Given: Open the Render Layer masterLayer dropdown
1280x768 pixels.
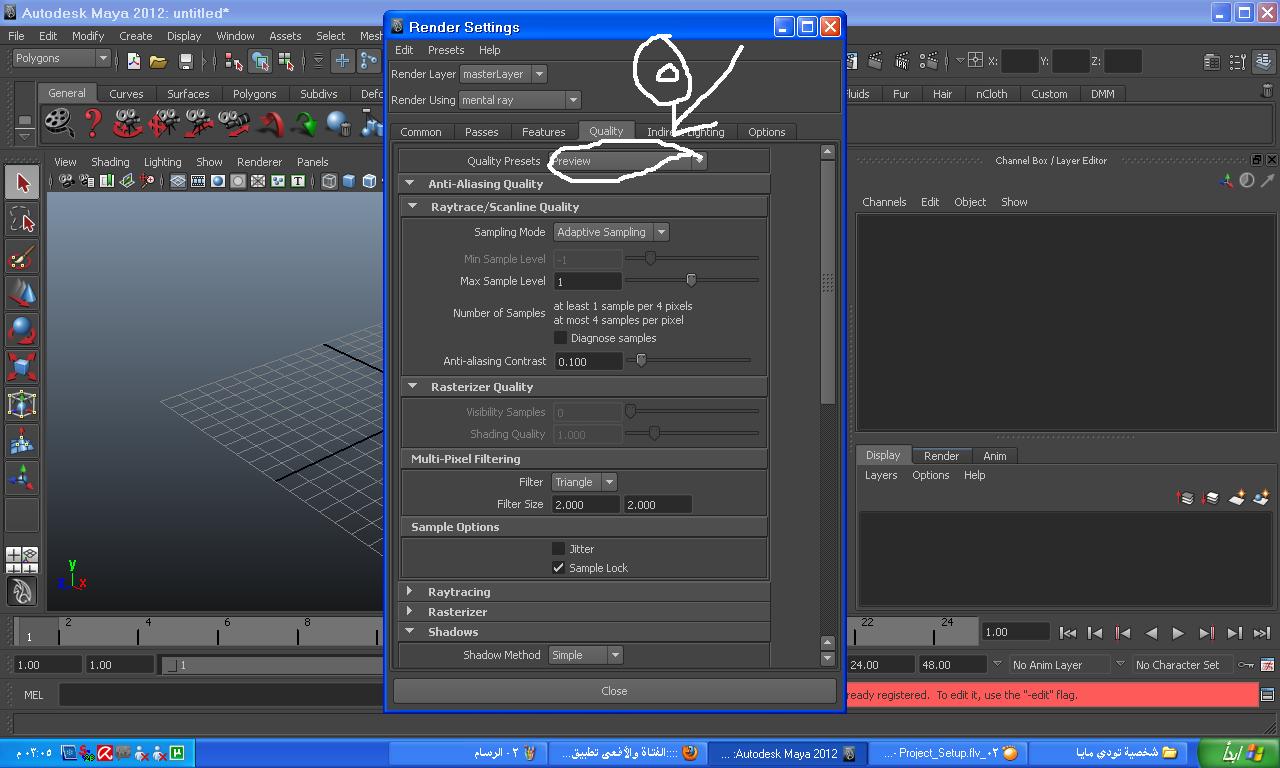Looking at the screenshot, I should click(x=503, y=74).
